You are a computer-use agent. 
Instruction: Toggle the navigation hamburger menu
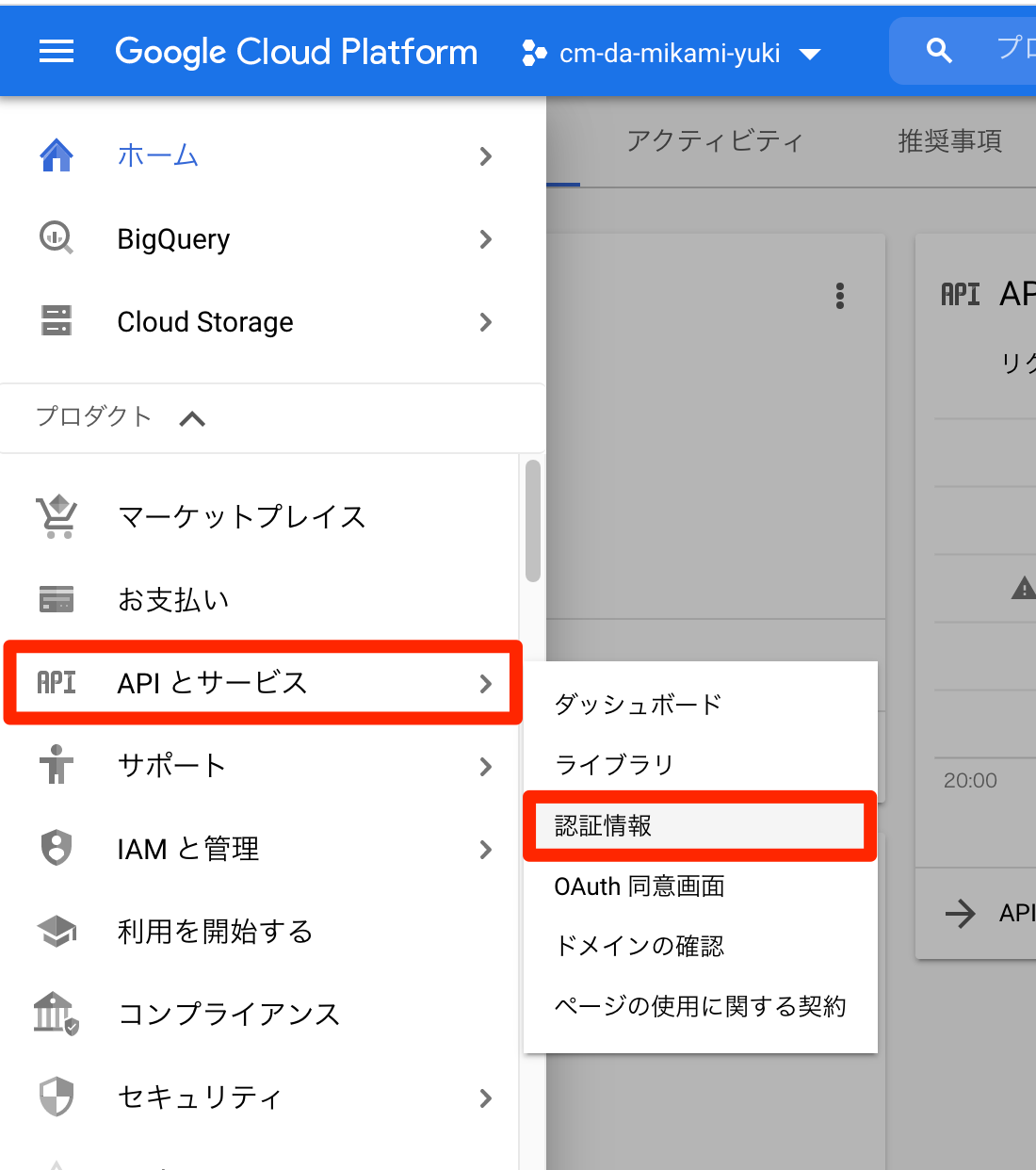57,51
